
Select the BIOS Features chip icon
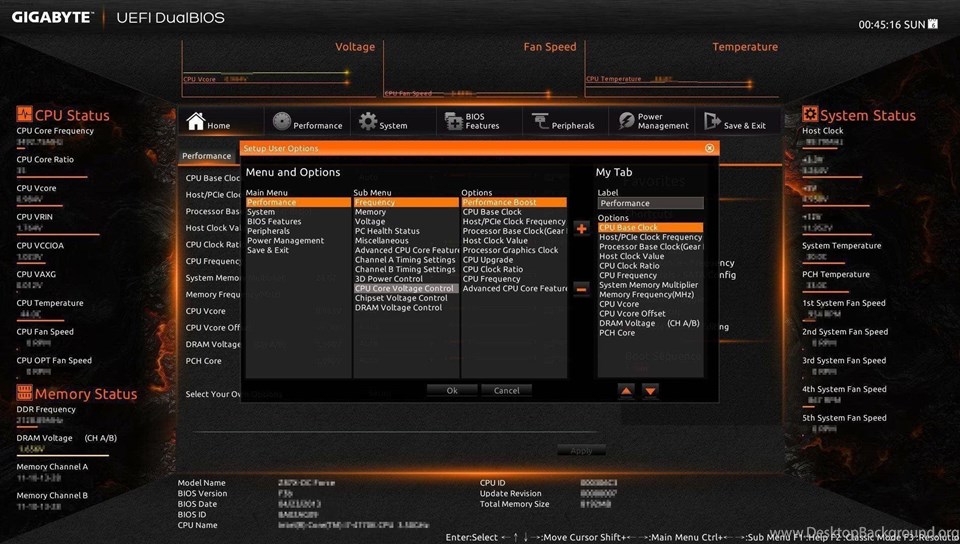click(x=454, y=121)
